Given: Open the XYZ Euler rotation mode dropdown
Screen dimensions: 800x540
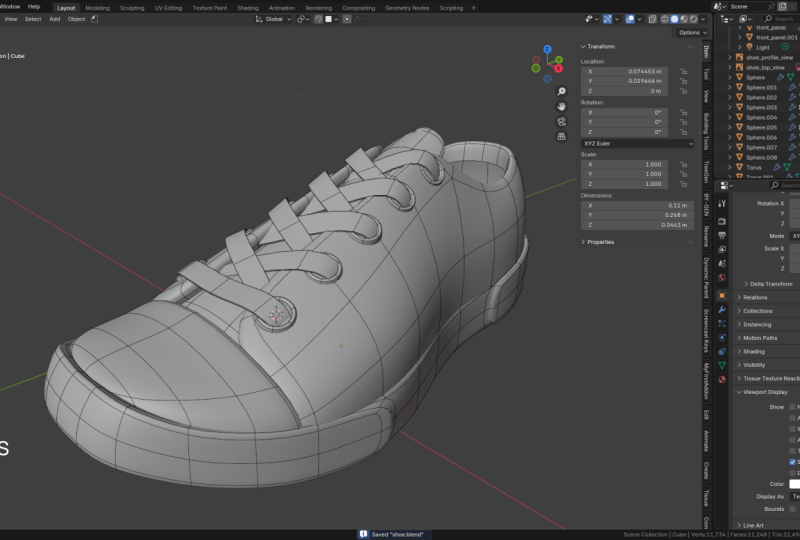Looking at the screenshot, I should tap(638, 143).
